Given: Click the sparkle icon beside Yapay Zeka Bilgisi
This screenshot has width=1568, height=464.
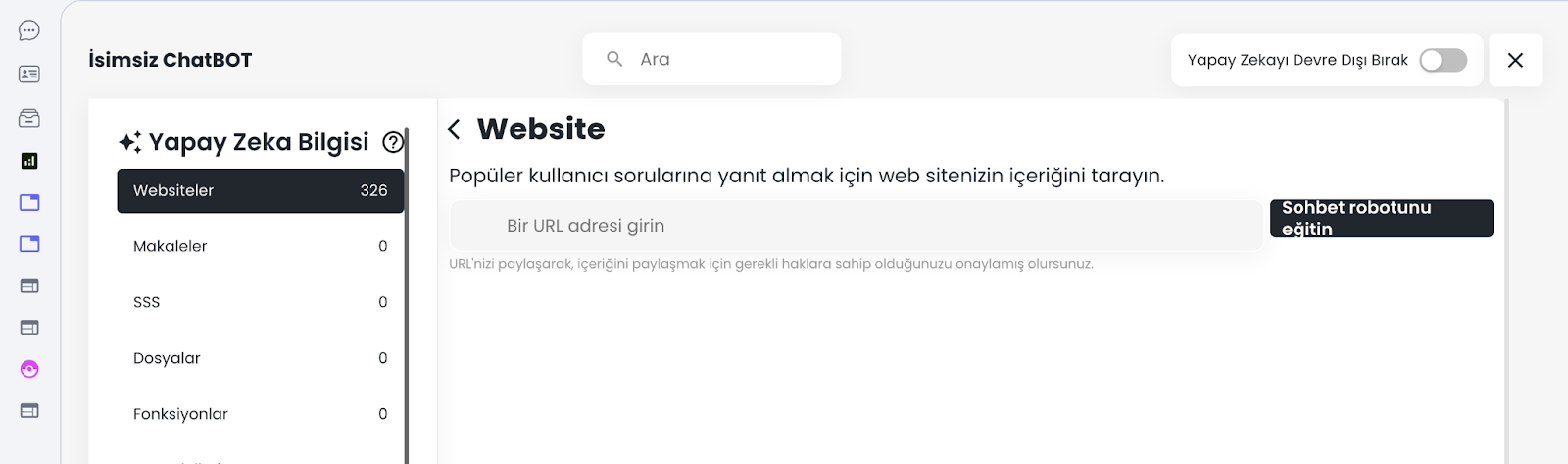Looking at the screenshot, I should 129,143.
